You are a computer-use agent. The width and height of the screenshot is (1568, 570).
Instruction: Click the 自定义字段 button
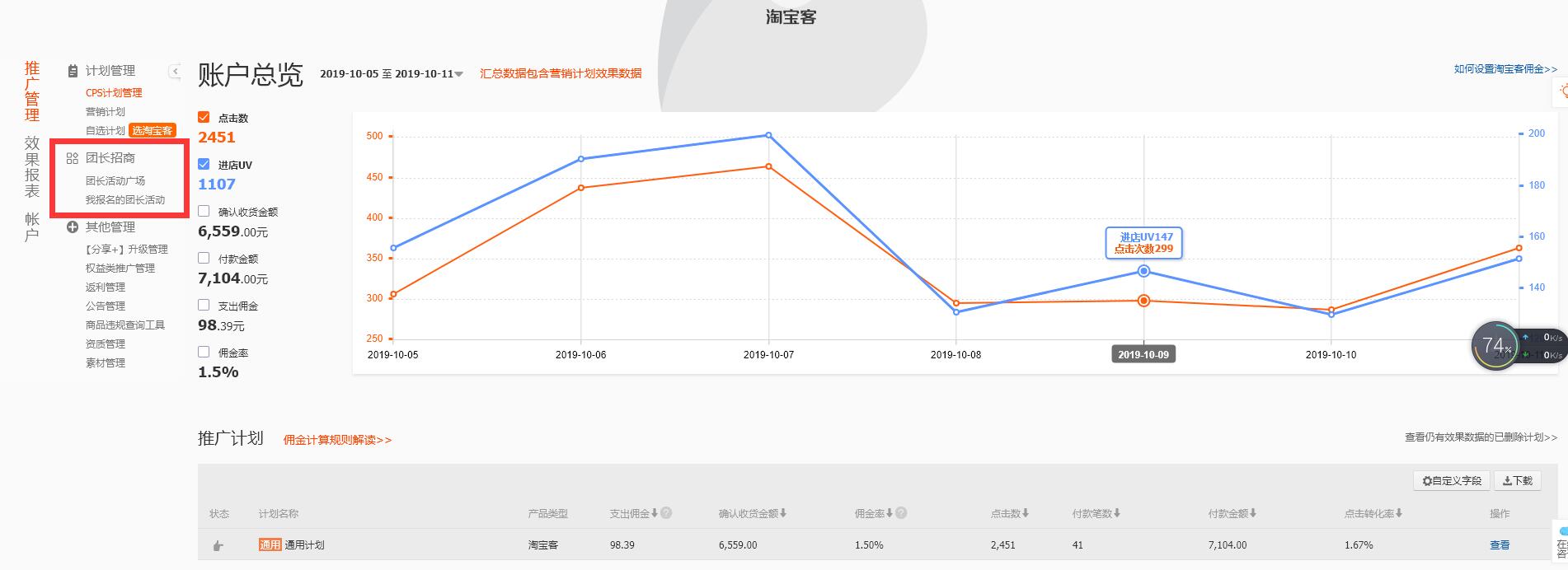(x=1452, y=481)
